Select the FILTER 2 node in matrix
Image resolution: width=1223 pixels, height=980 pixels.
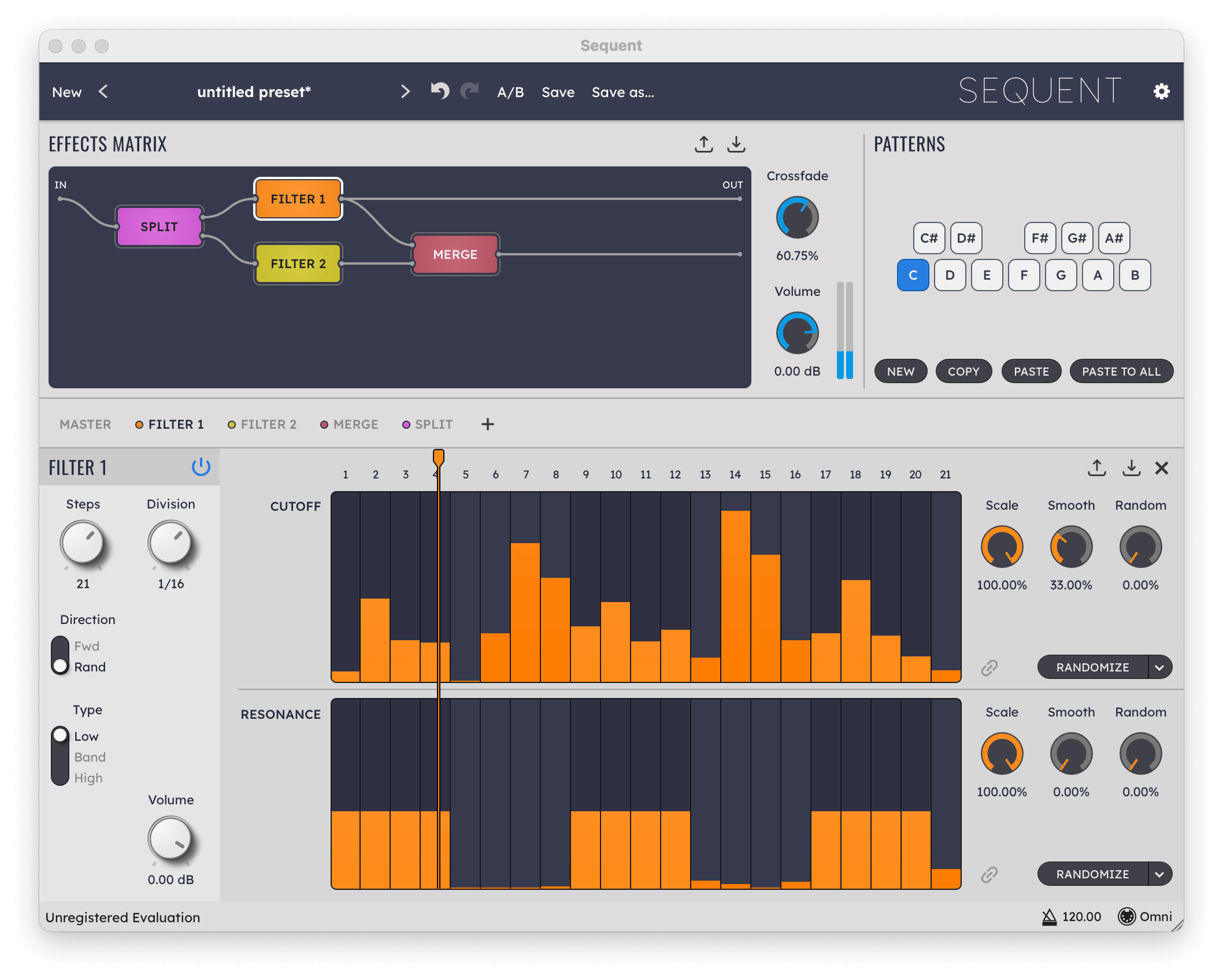tap(298, 263)
